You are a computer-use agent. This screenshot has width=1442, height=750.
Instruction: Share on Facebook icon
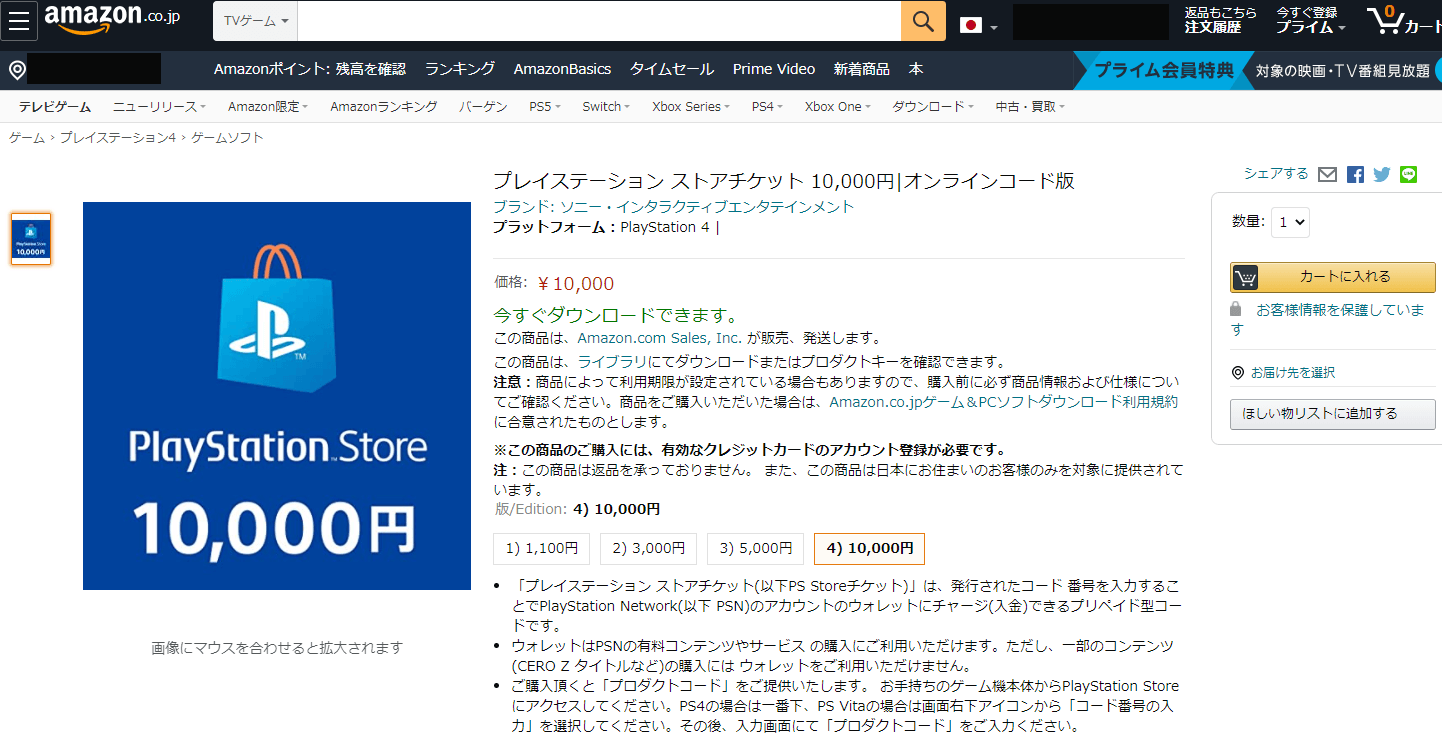tap(1355, 174)
